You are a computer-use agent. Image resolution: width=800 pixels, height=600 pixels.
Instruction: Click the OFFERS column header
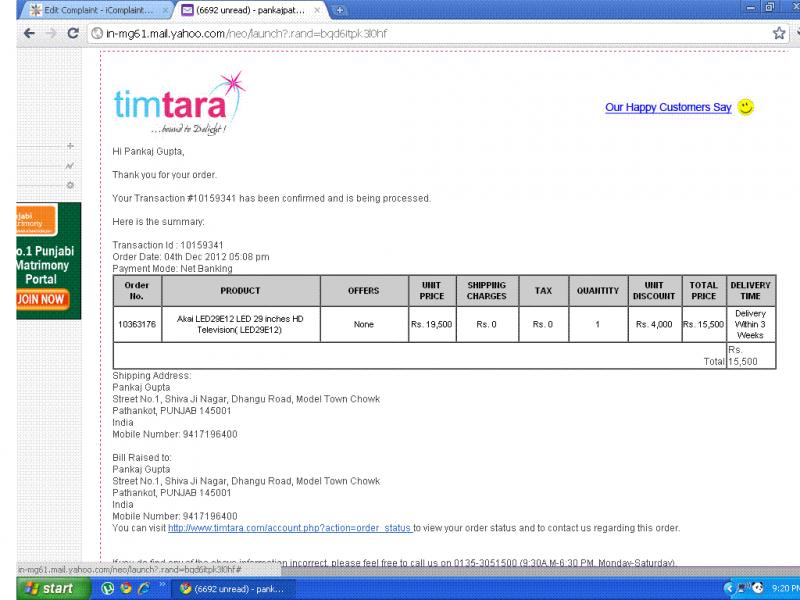tap(364, 291)
